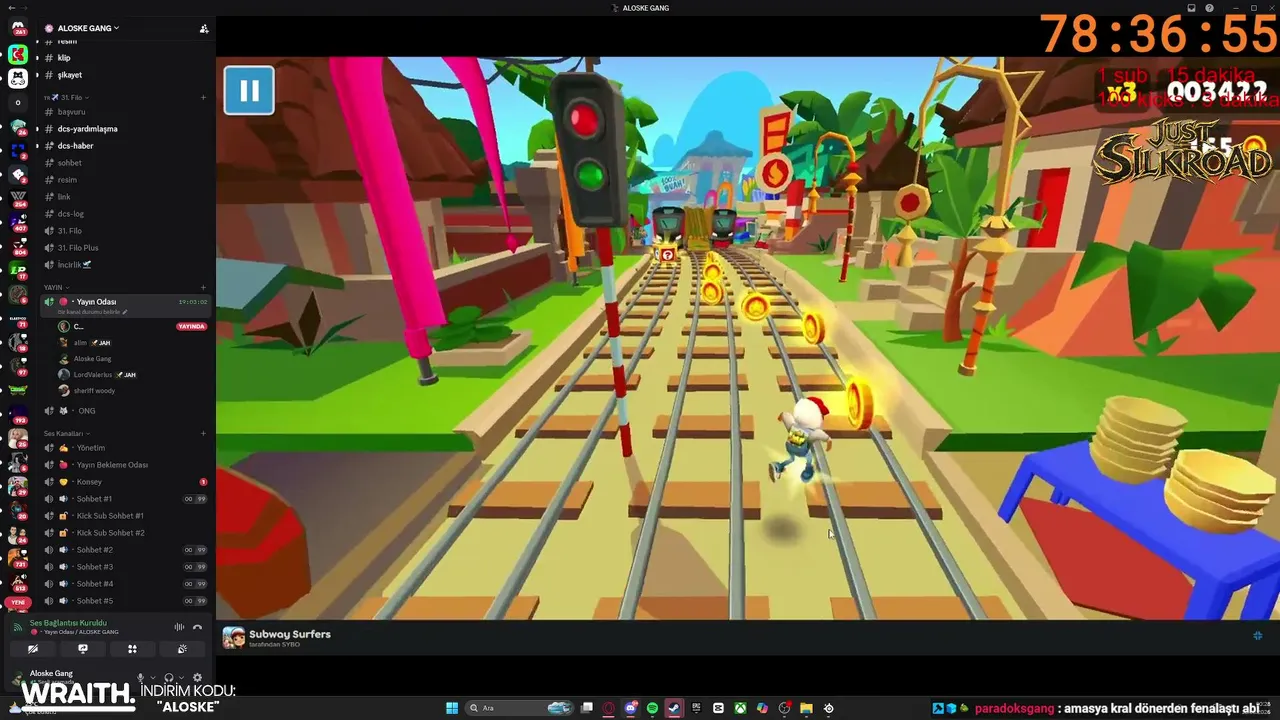This screenshot has width=1280, height=720.
Task: Open input device options arrow next to microphone
Action: coord(152,678)
